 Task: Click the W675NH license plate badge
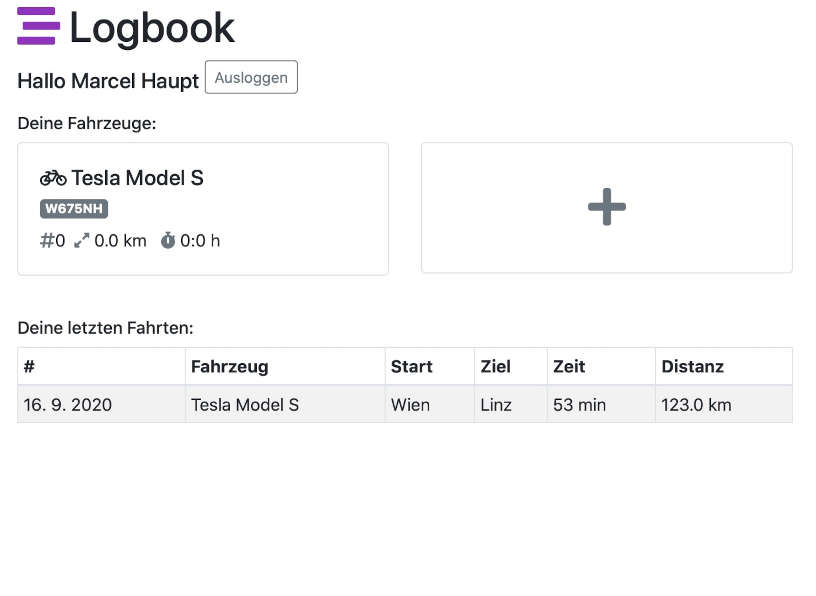coord(74,209)
